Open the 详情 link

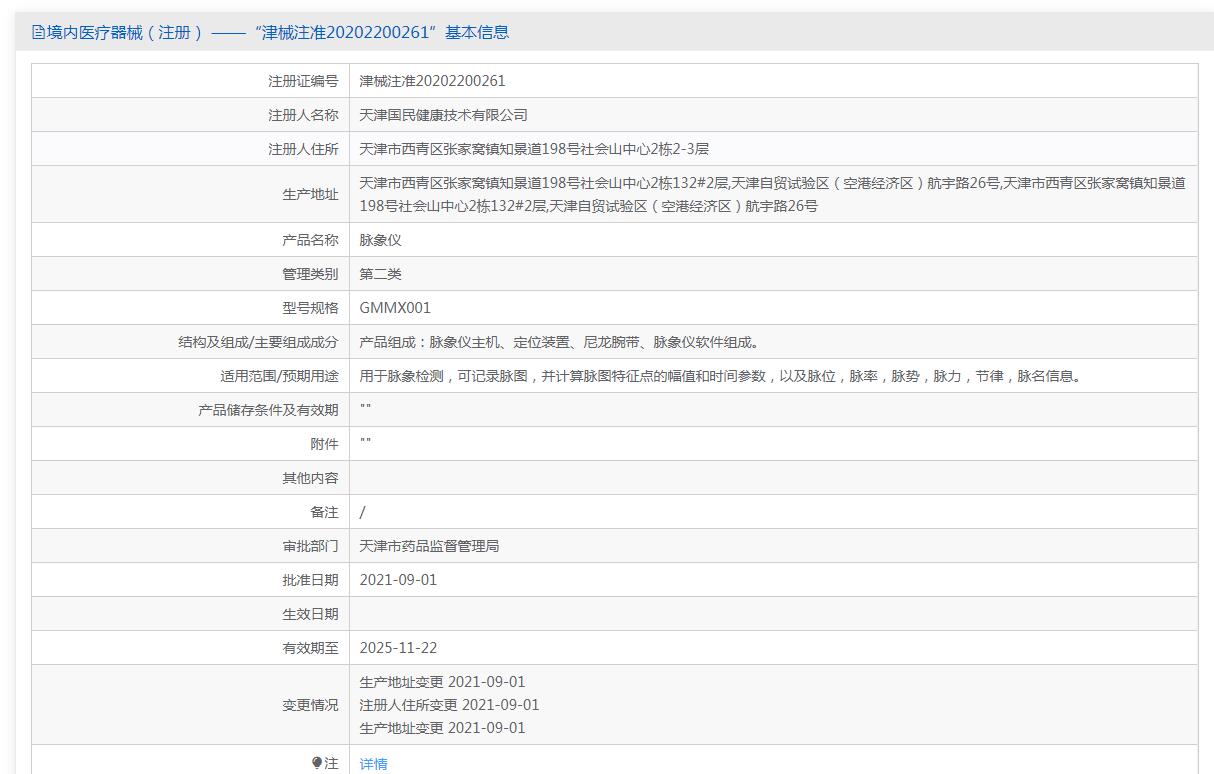coord(373,764)
